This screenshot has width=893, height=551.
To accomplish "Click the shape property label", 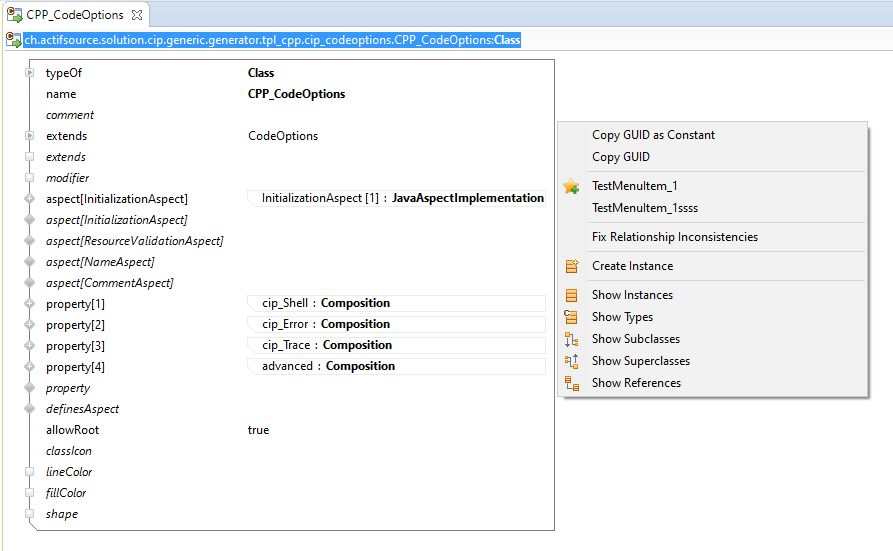I will coord(62,514).
